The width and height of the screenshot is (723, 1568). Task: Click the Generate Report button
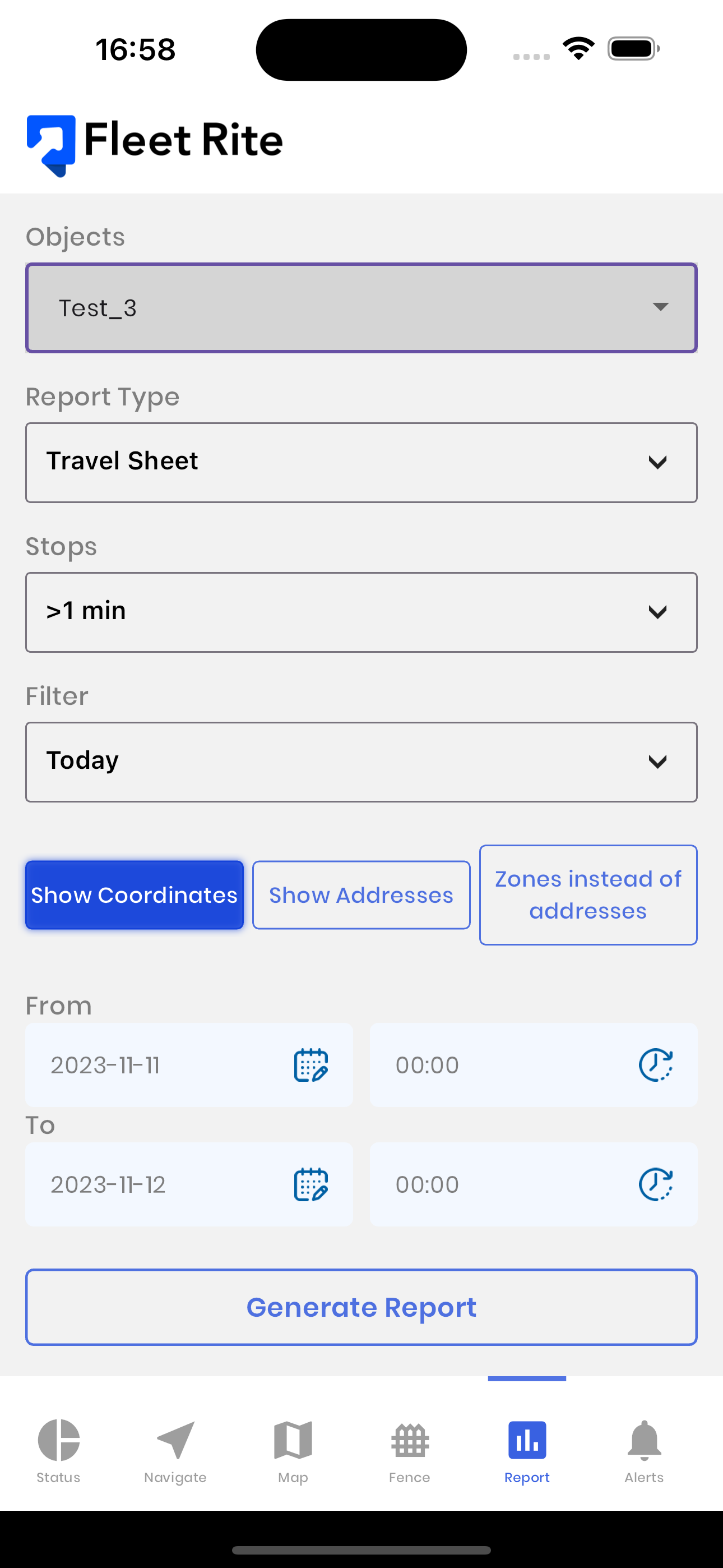[361, 1307]
